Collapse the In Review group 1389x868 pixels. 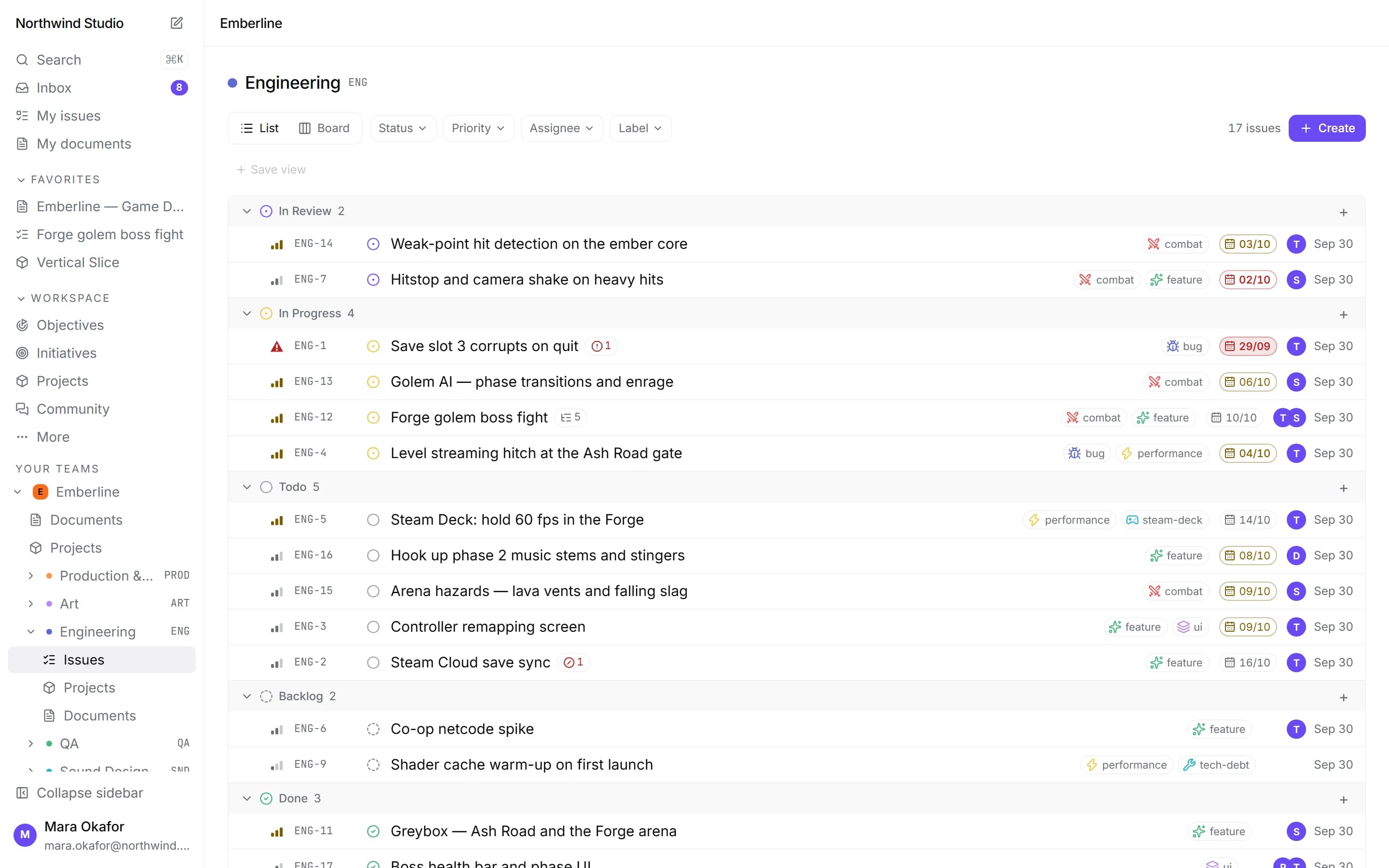pyautogui.click(x=247, y=211)
